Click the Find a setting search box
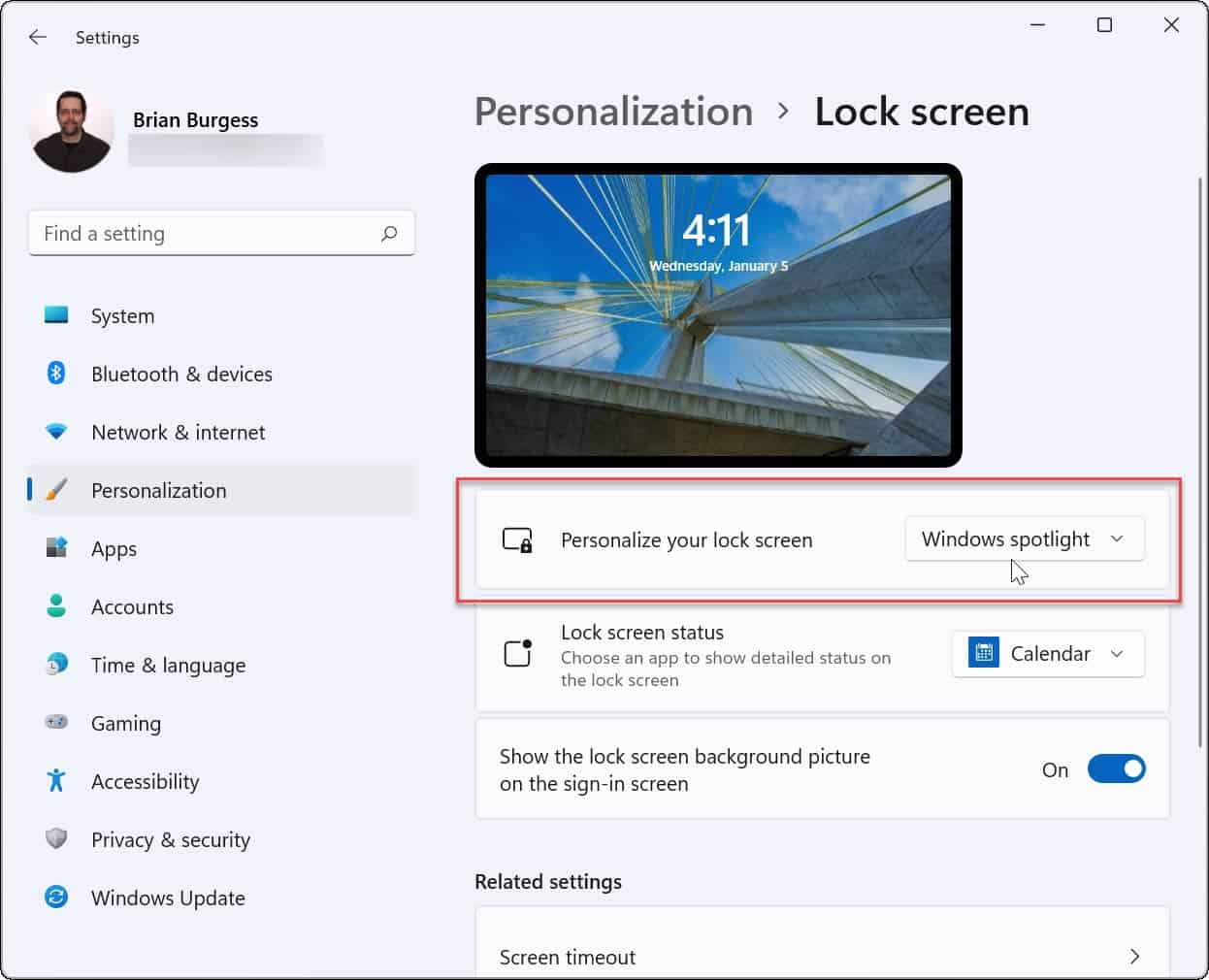Viewport: 1209px width, 980px height. pyautogui.click(x=221, y=233)
